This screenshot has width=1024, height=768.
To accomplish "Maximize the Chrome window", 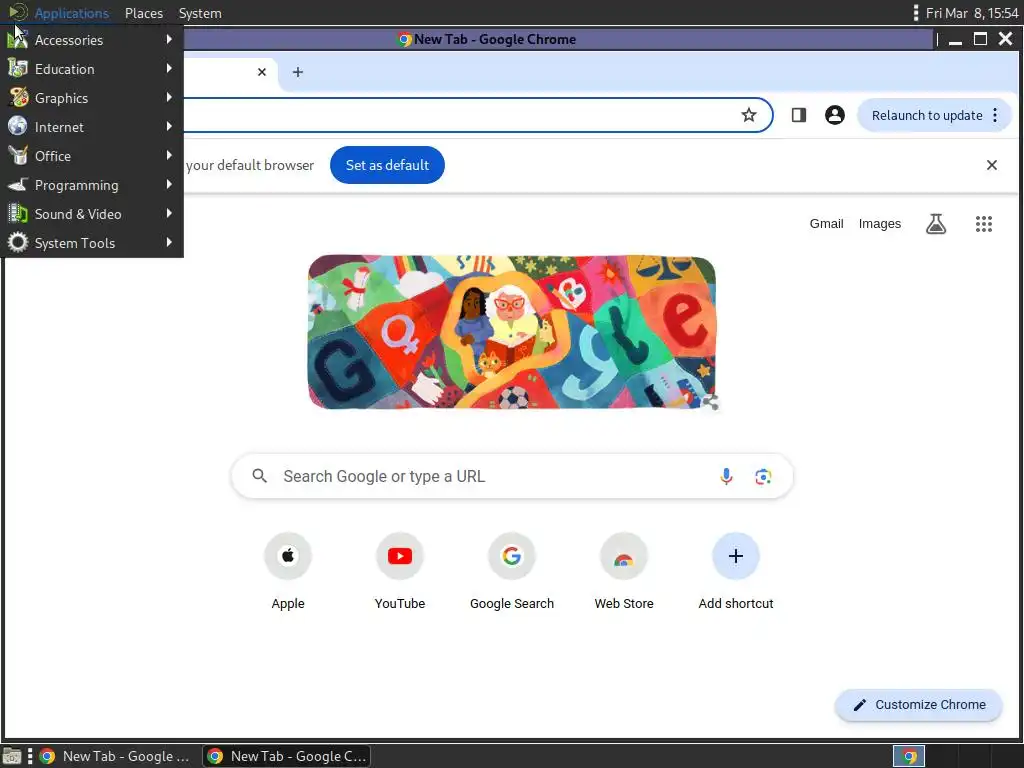I will point(980,39).
